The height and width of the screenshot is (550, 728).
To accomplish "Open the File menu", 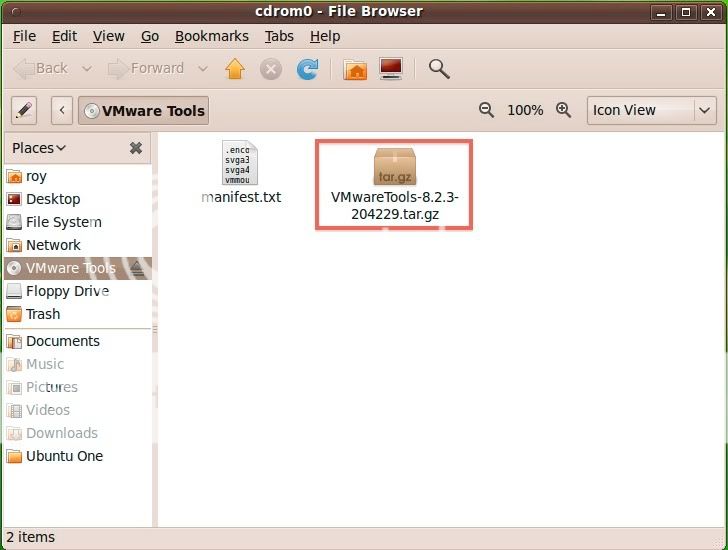I will tap(24, 36).
